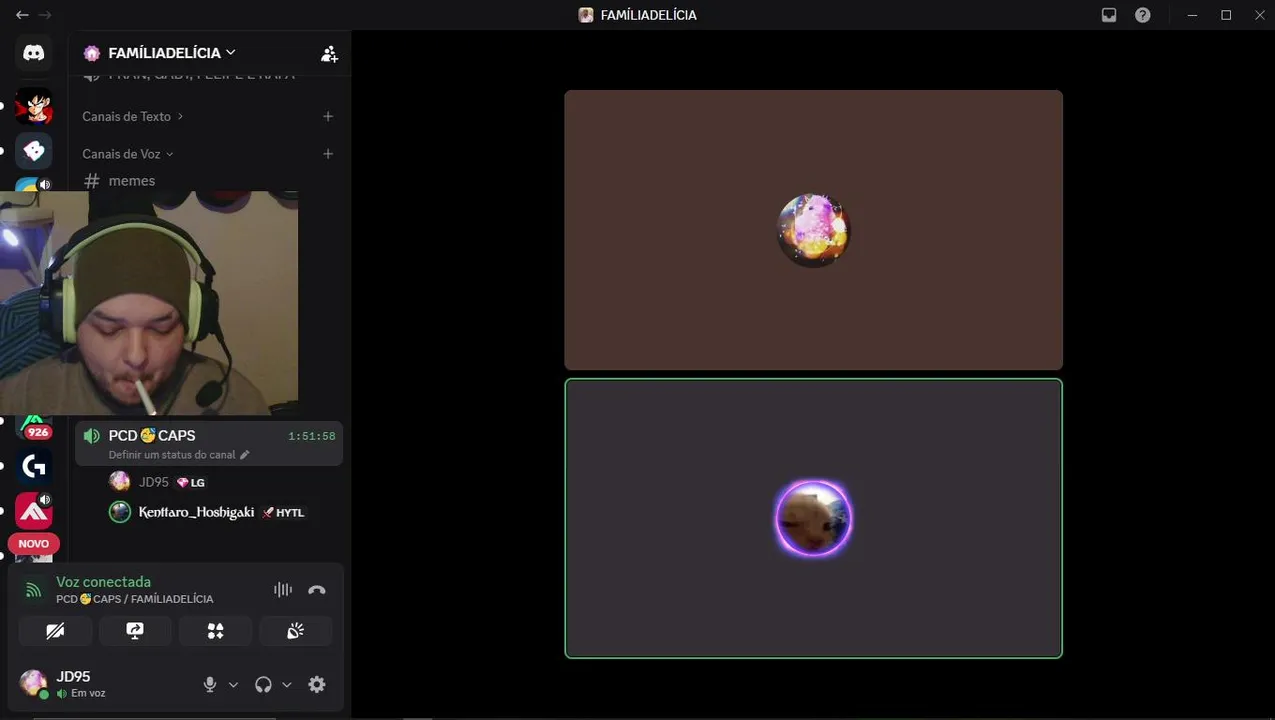1275x720 pixels.
Task: Open the memes text channel
Action: [x=132, y=181]
